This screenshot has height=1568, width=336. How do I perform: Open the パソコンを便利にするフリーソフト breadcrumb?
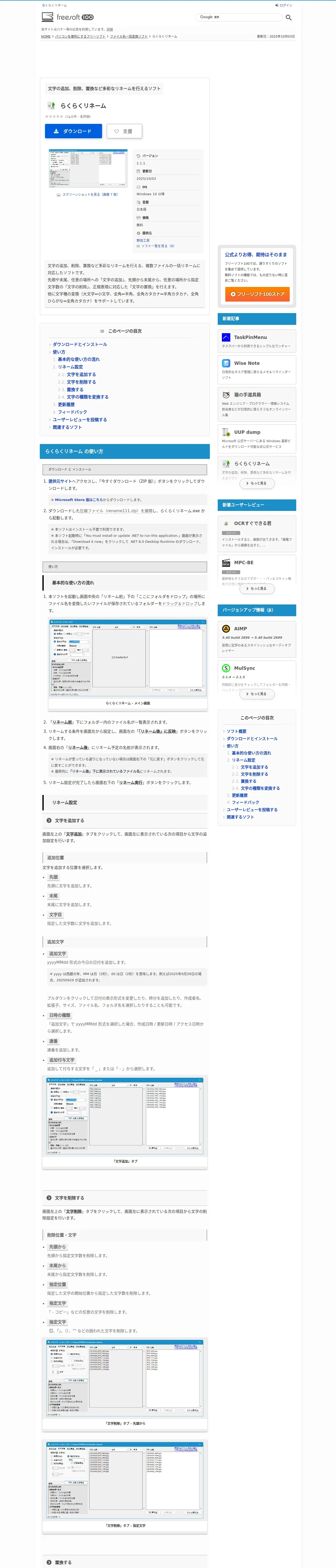click(x=81, y=37)
